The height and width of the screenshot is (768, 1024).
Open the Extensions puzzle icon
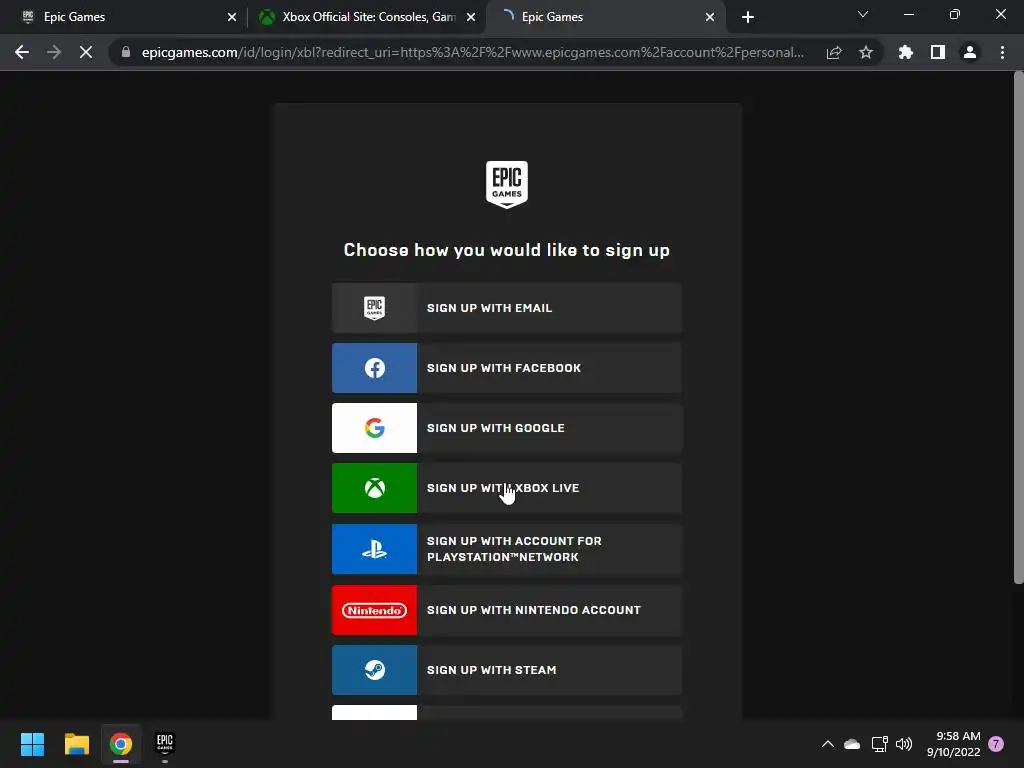pos(905,52)
